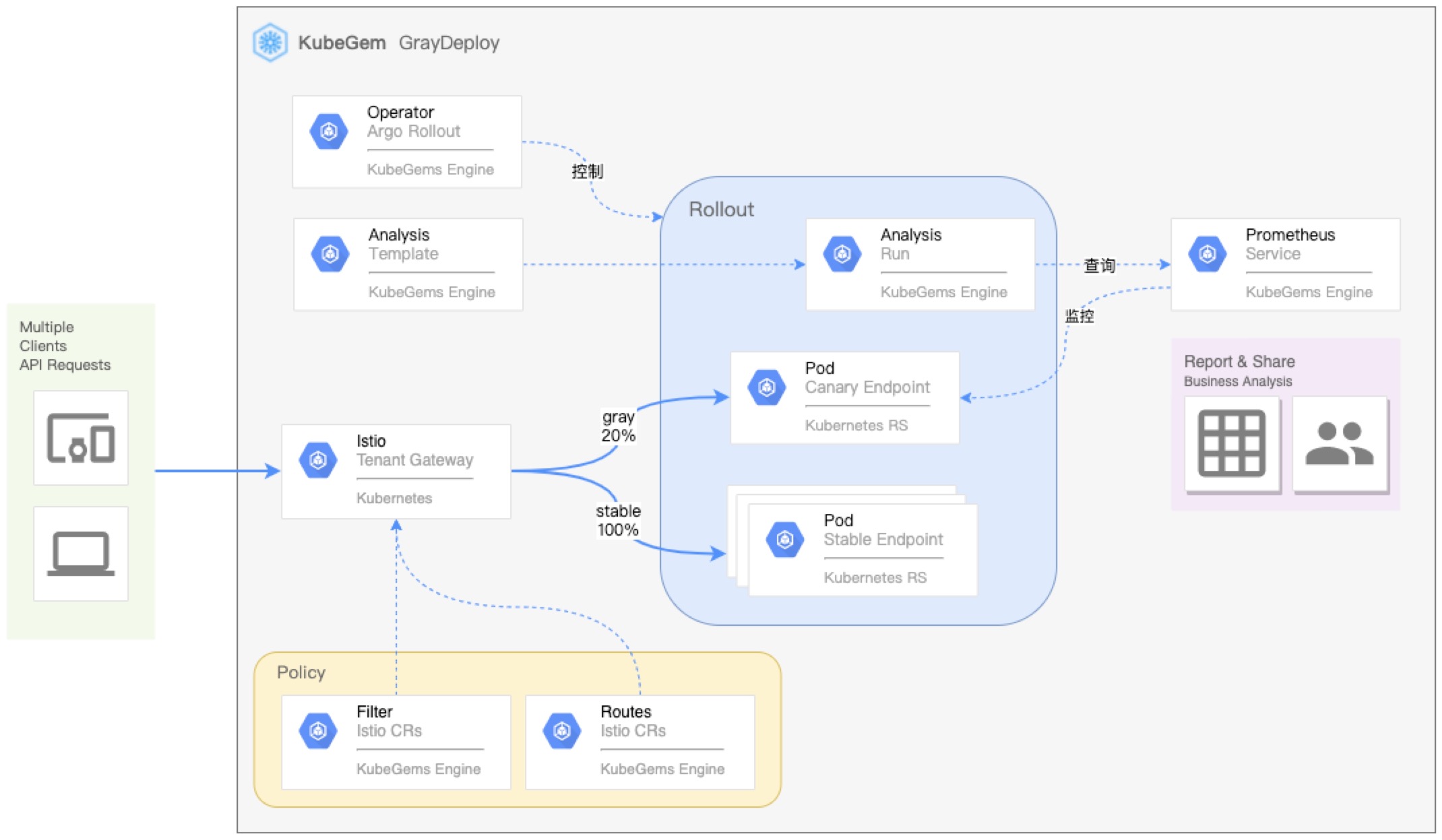Click the 'stable 100%' traffic label
Viewport: 1442px width, 840px height.
click(x=618, y=520)
